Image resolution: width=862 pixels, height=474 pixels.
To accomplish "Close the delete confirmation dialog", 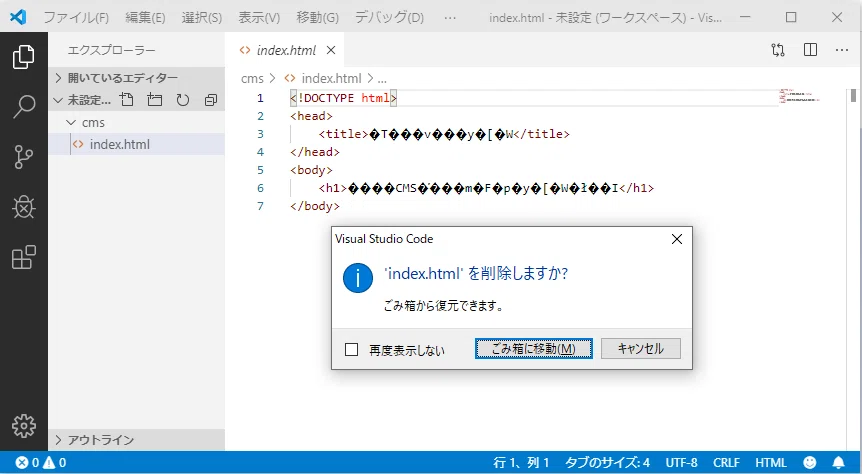I will [677, 239].
